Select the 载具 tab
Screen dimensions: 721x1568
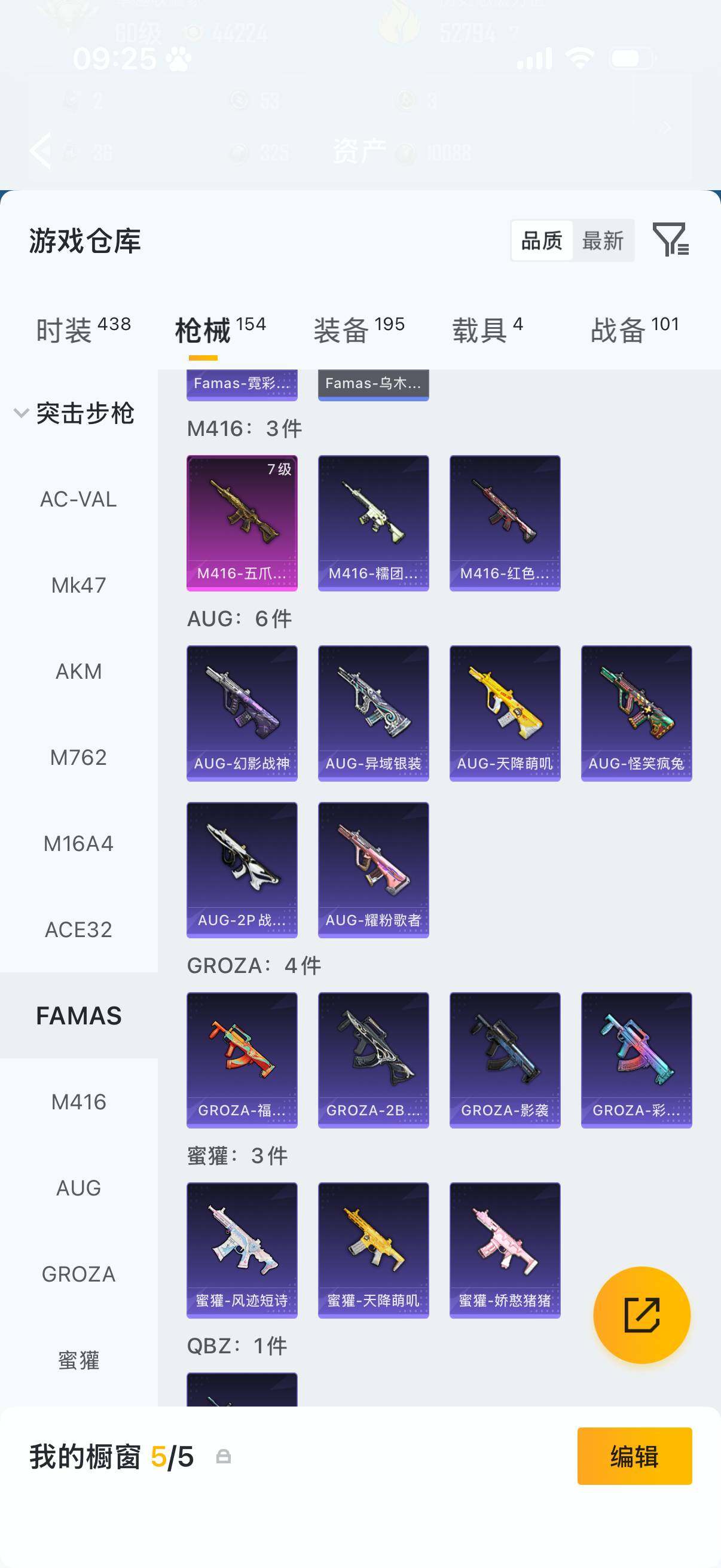pyautogui.click(x=487, y=331)
